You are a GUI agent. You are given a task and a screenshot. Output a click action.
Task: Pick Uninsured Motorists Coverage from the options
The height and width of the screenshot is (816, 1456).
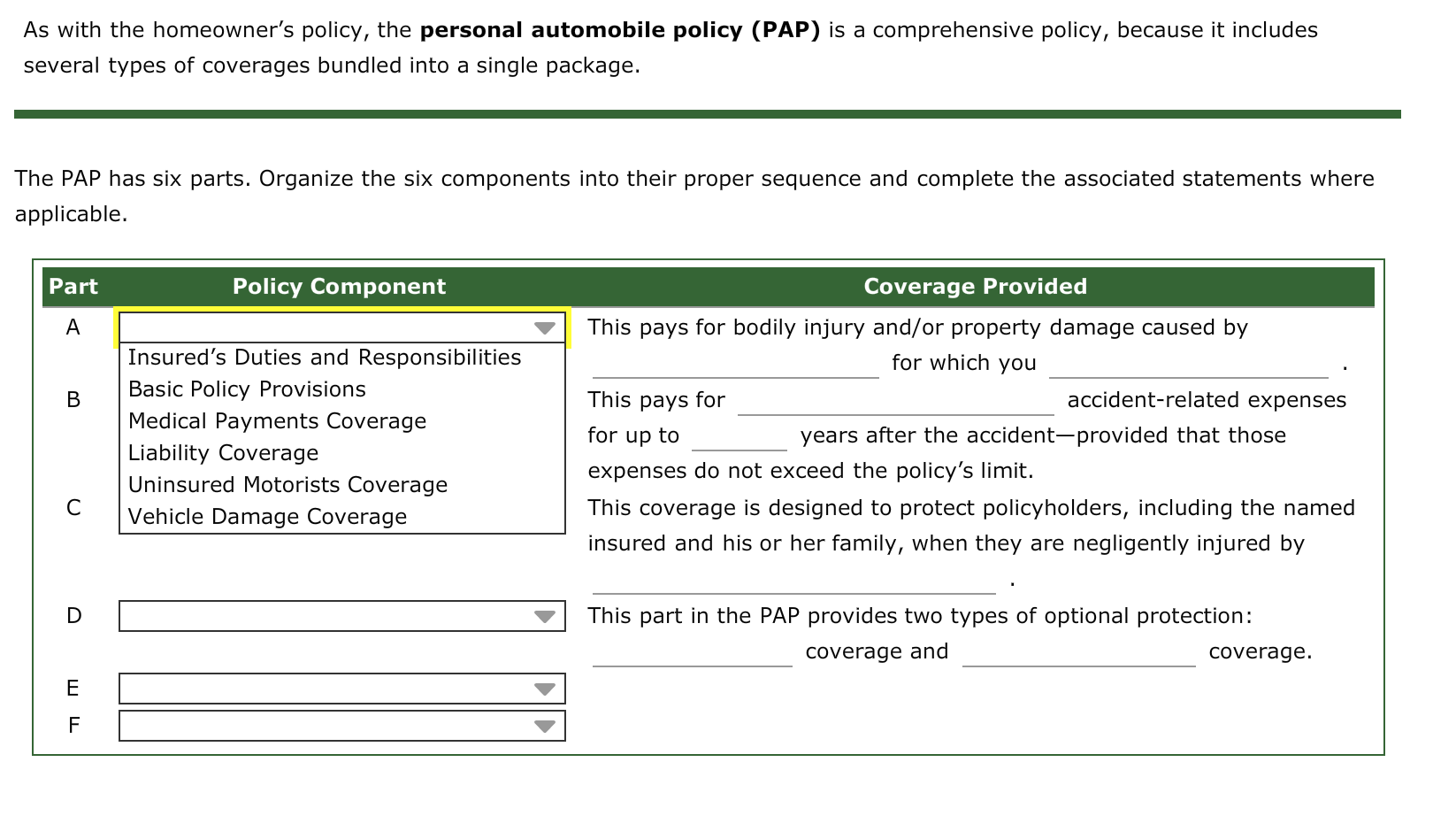coord(287,484)
